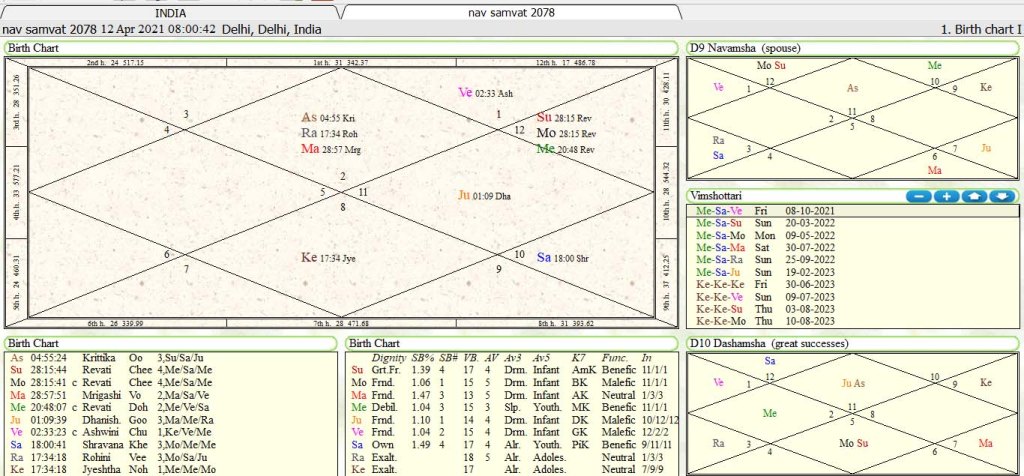Click the Dignity column header
Viewport: 1024px width, 476px height.
coord(388,357)
